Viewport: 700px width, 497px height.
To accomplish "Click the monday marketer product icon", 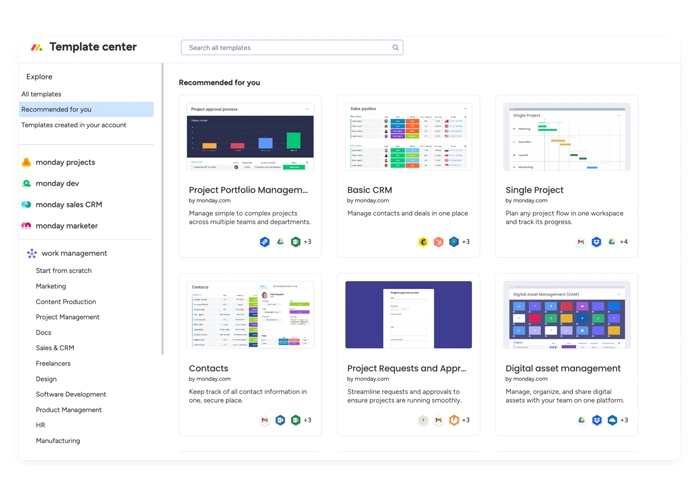I will tap(26, 226).
